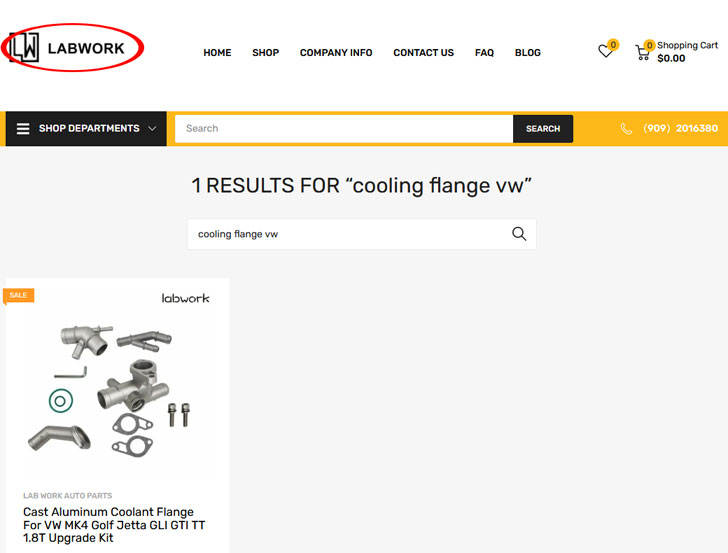The width and height of the screenshot is (728, 553).
Task: Click the phone handset icon
Action: (x=626, y=129)
